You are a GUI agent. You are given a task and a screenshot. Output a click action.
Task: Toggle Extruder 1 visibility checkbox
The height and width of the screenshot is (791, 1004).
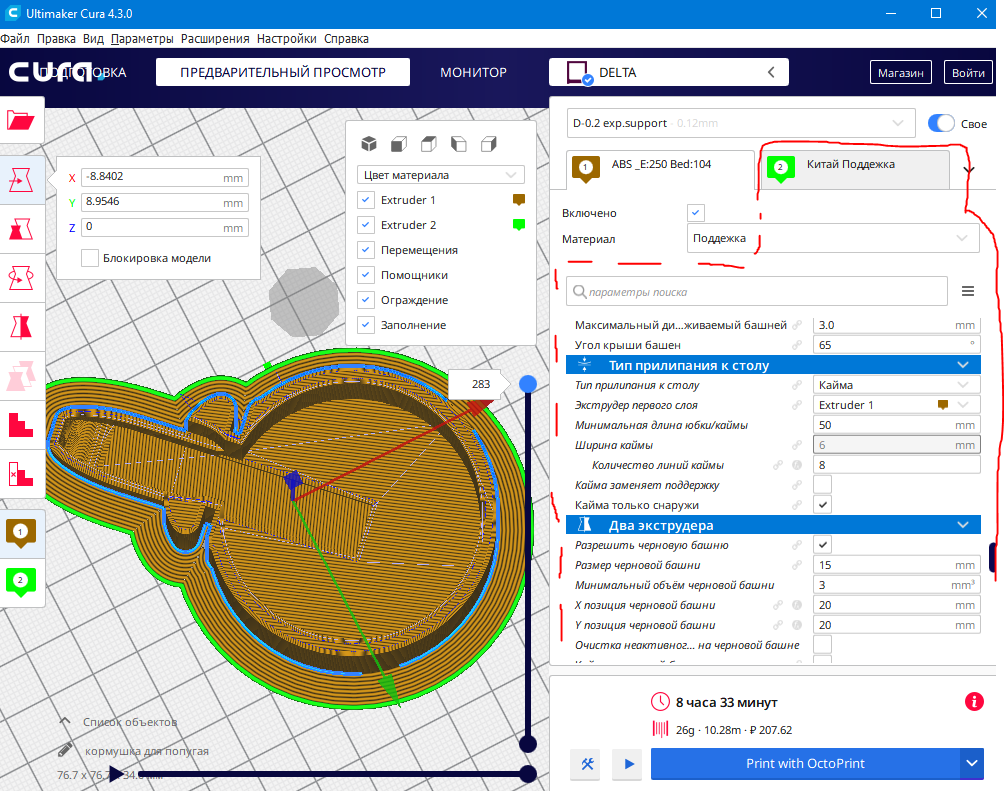point(365,200)
